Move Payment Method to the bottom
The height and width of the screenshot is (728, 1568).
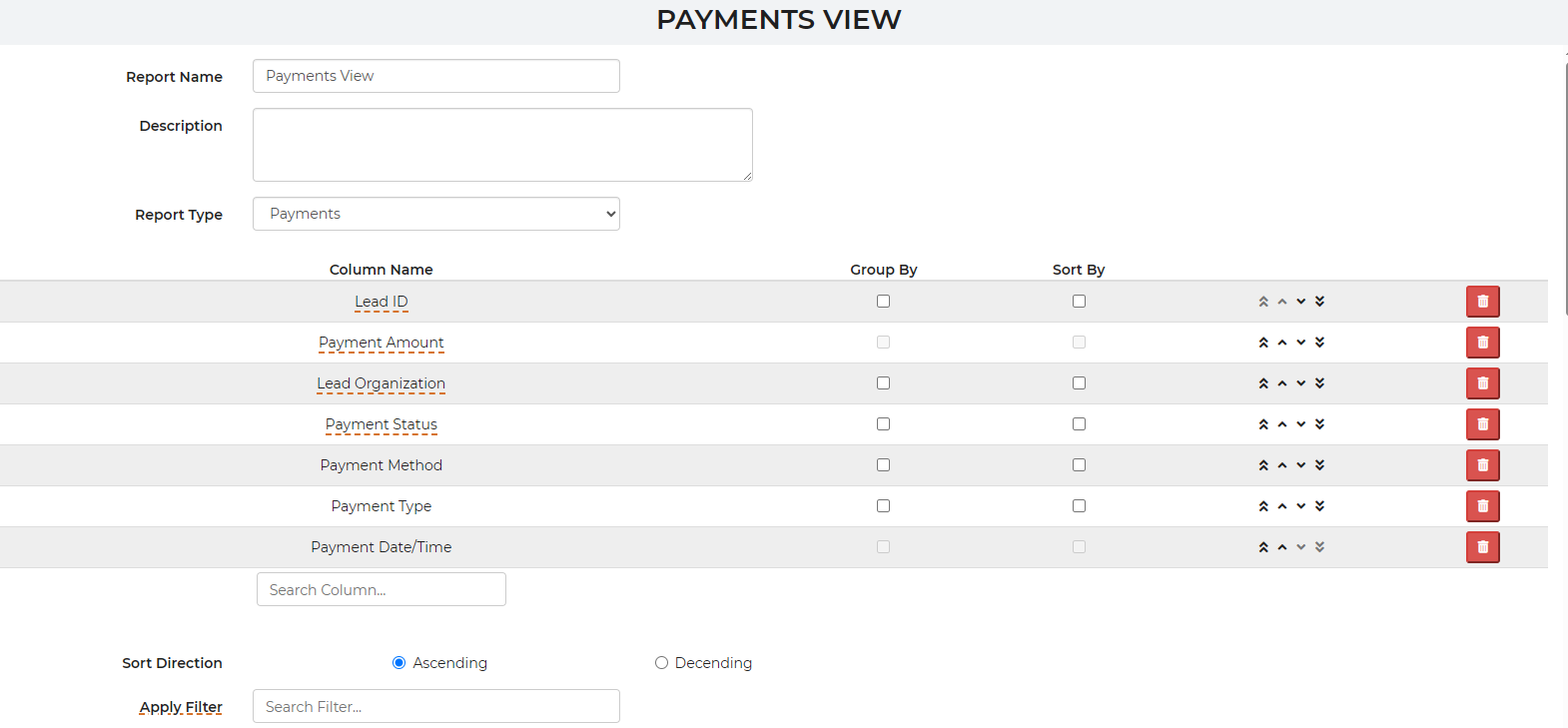1320,465
